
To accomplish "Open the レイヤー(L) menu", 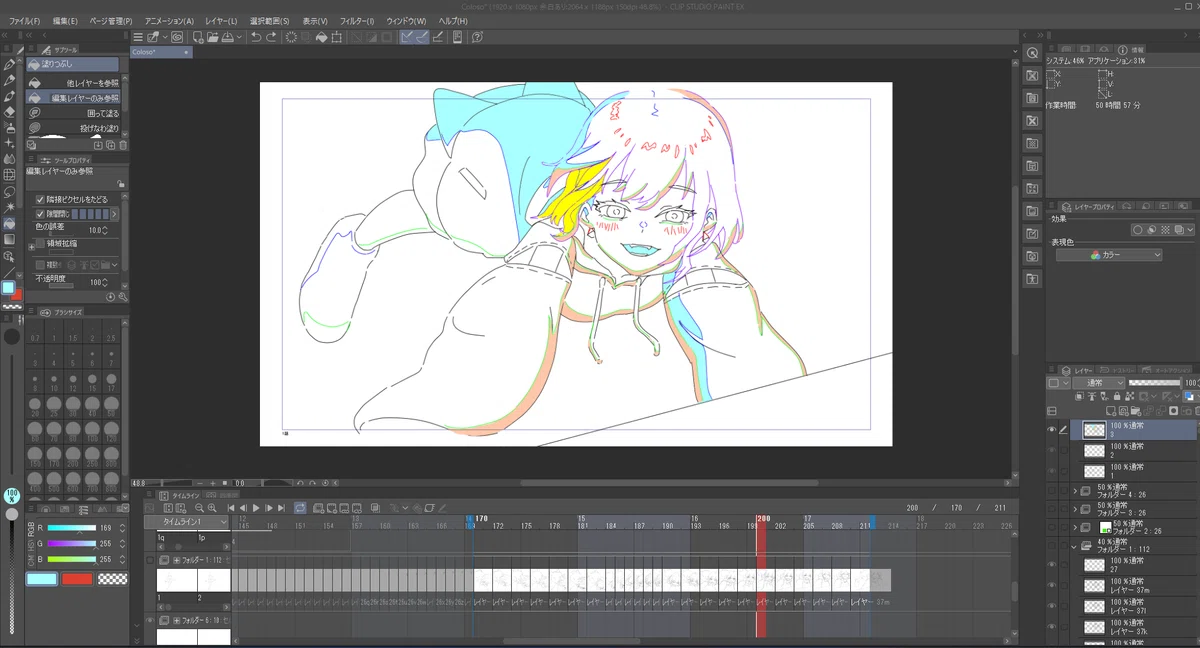I will point(221,20).
